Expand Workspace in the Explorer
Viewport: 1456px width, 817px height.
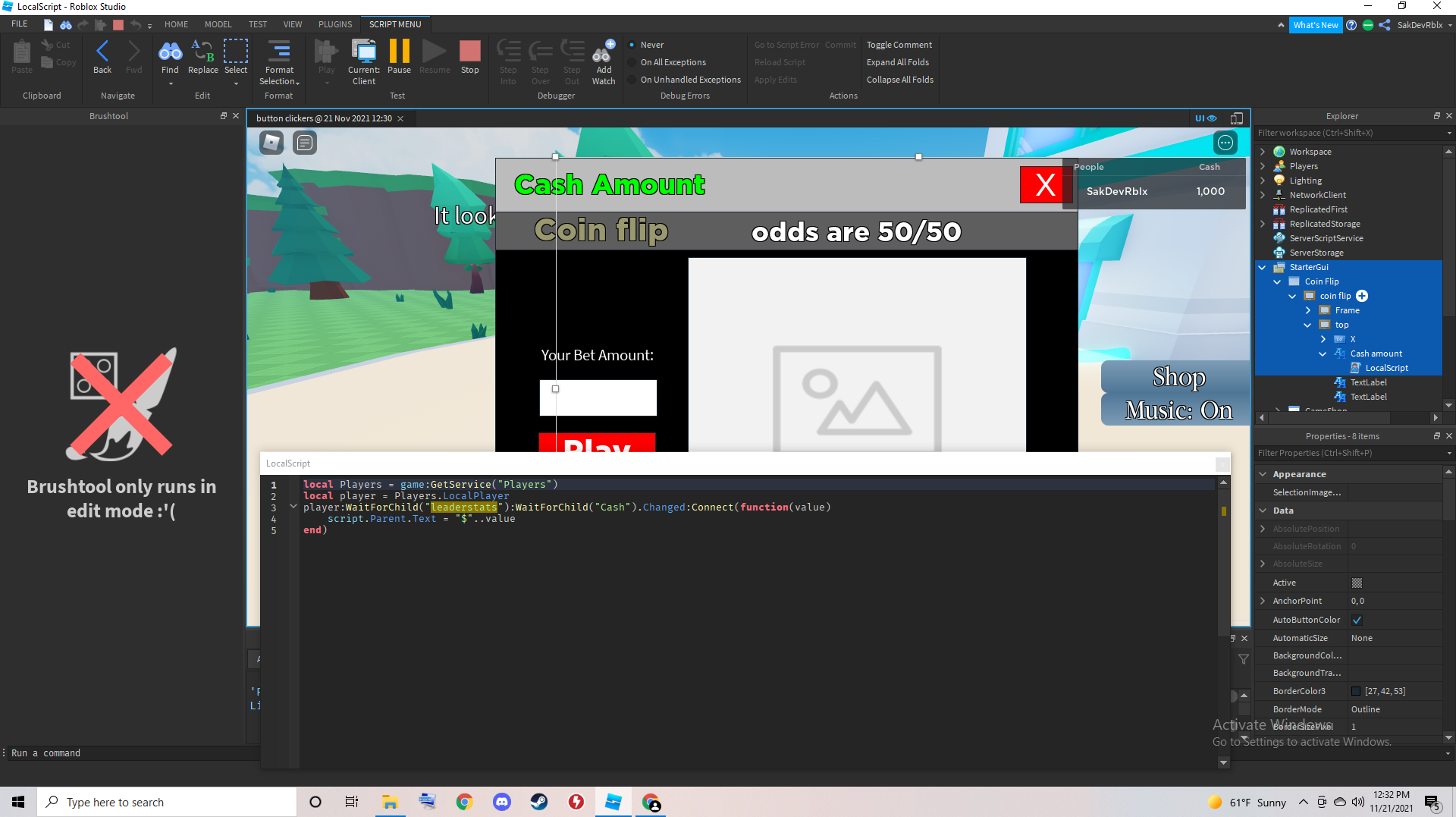1261,151
